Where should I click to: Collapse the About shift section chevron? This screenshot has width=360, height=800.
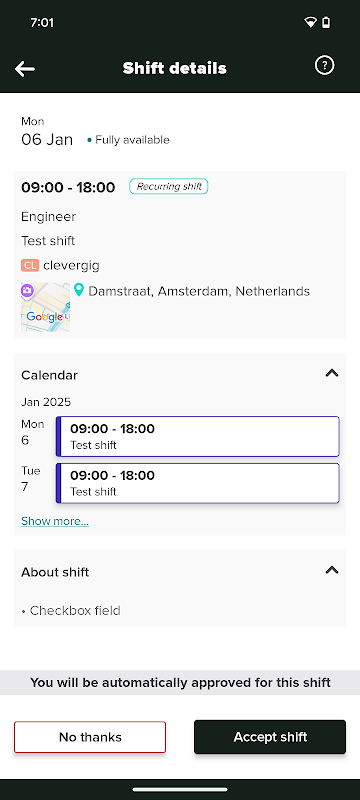[332, 570]
